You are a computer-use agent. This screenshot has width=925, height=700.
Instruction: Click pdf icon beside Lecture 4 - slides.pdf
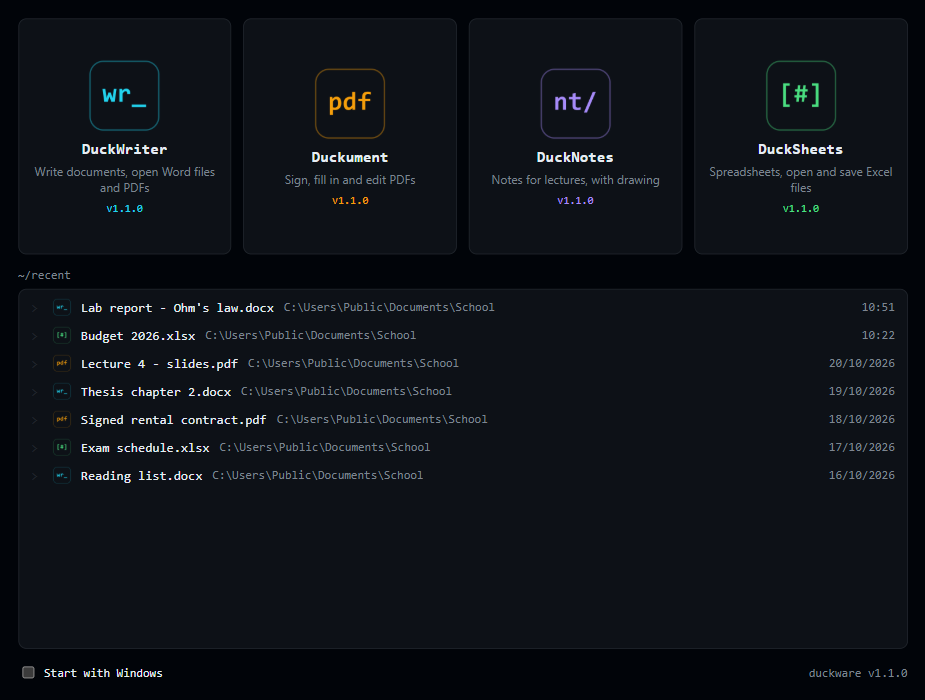(x=62, y=363)
